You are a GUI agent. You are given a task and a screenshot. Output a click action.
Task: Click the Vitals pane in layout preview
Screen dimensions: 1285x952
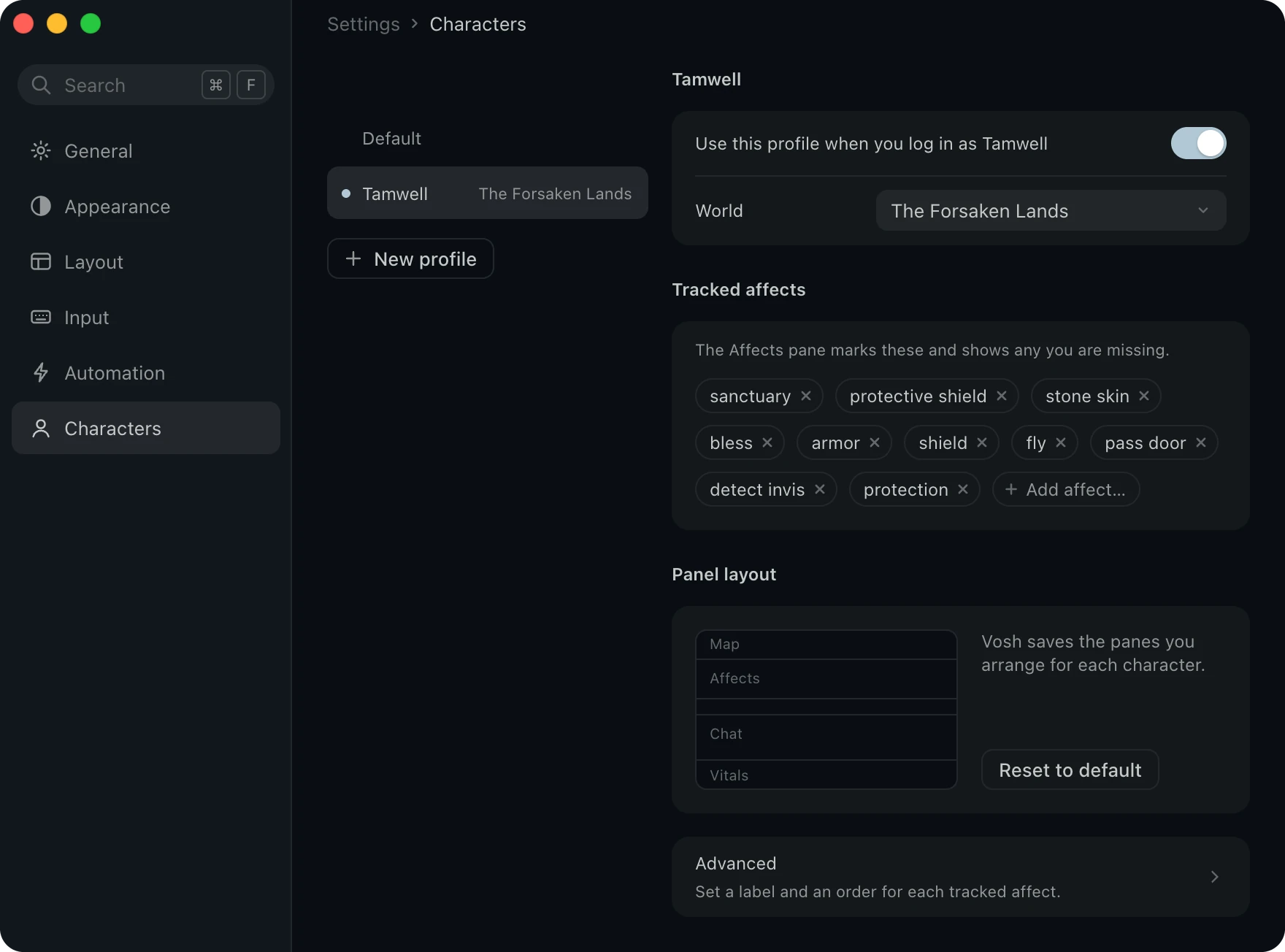(x=826, y=775)
